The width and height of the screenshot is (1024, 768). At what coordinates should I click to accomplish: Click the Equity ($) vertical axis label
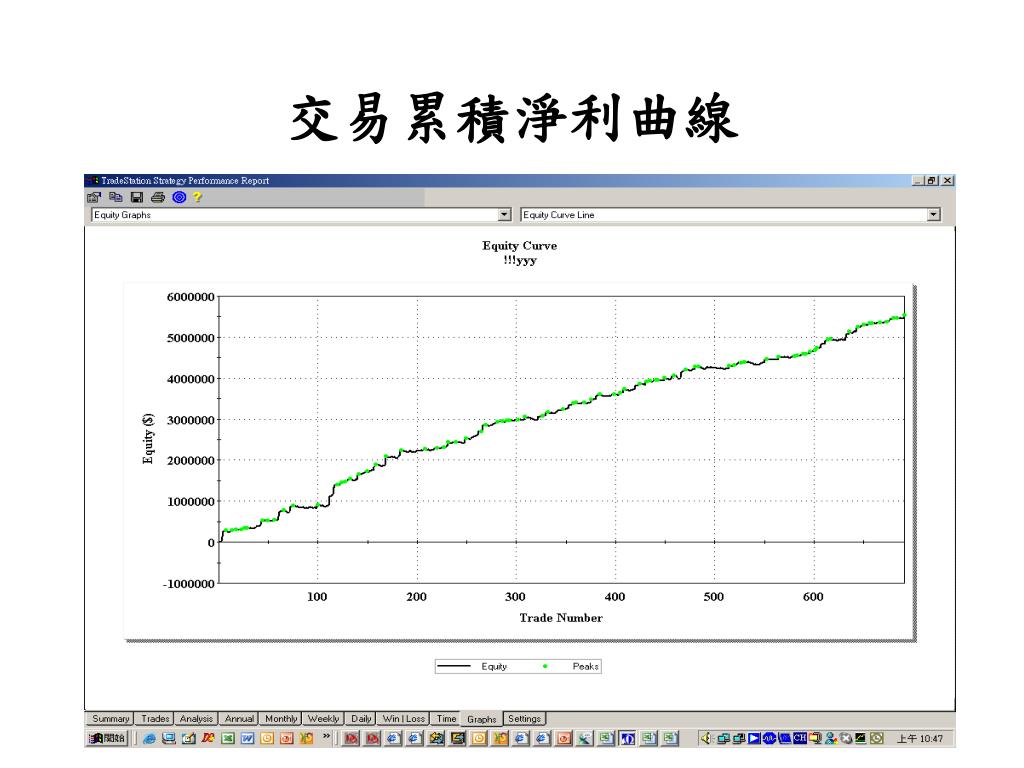click(x=148, y=439)
